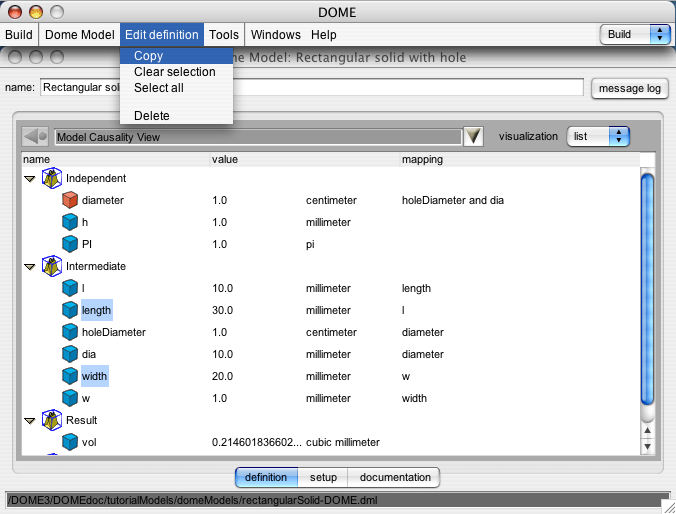The image size is (676, 514).
Task: Click the red cube icon for diameter
Action: coord(70,200)
